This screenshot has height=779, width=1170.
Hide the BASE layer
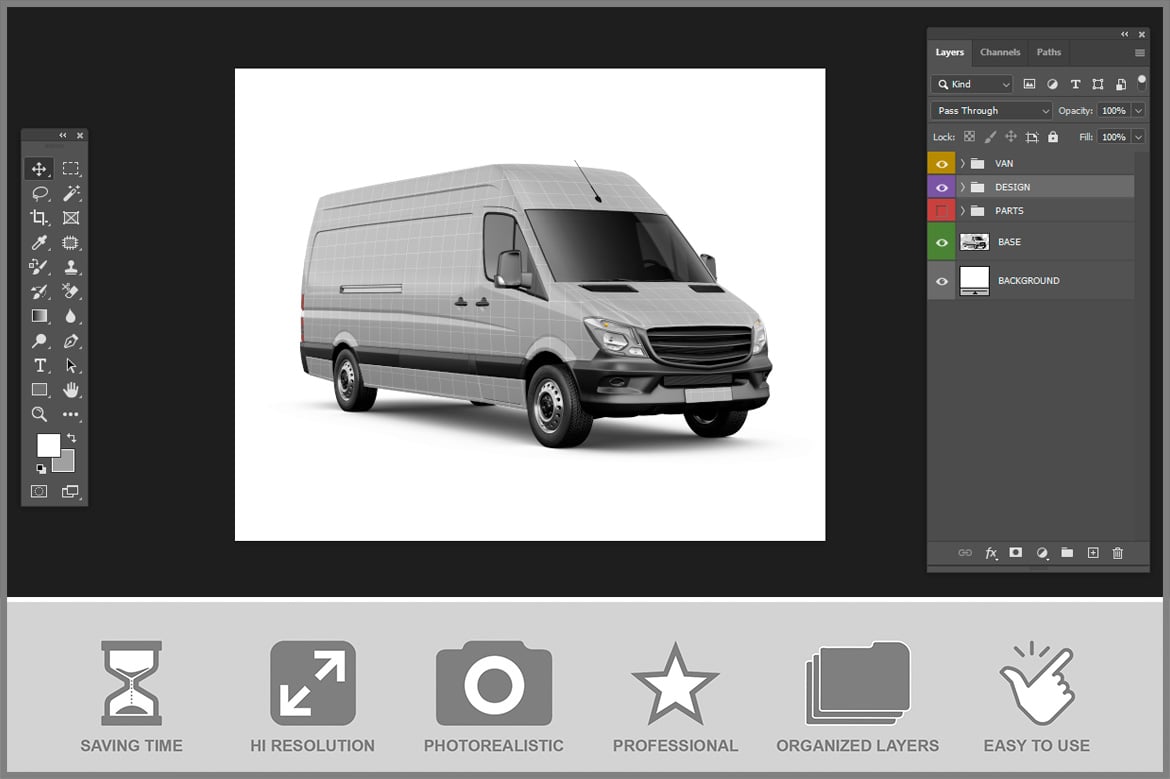(x=942, y=243)
